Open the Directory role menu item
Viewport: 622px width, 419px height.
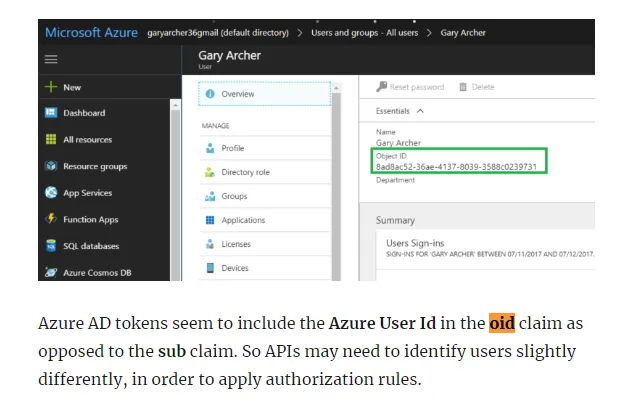(265, 172)
